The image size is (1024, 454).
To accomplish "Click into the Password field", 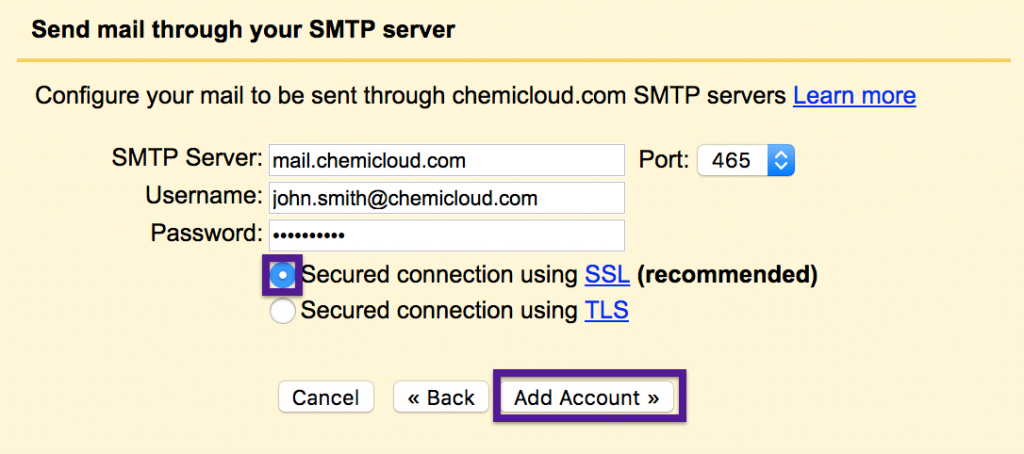I will pyautogui.click(x=446, y=235).
